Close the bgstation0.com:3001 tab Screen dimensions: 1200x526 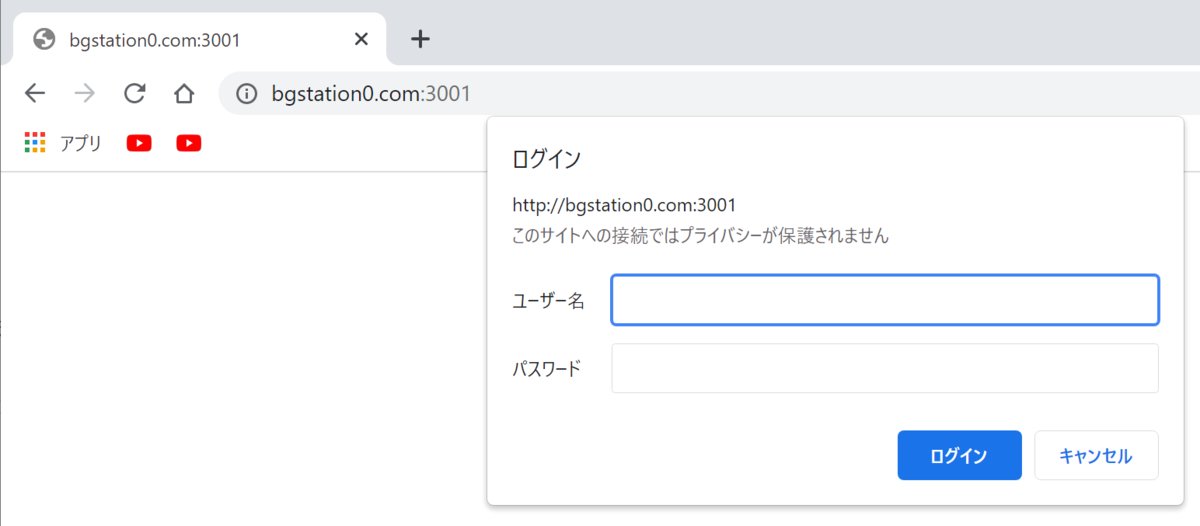(362, 39)
